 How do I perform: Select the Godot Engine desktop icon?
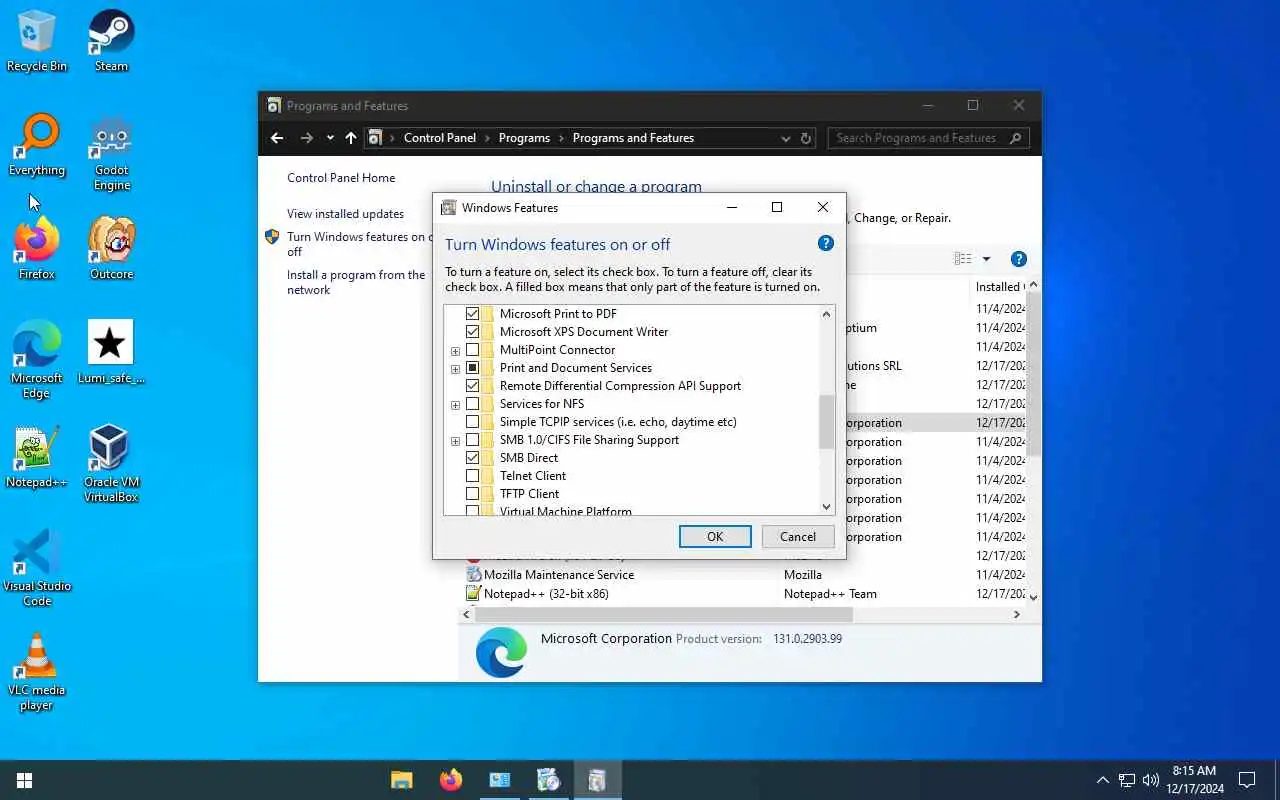(111, 153)
